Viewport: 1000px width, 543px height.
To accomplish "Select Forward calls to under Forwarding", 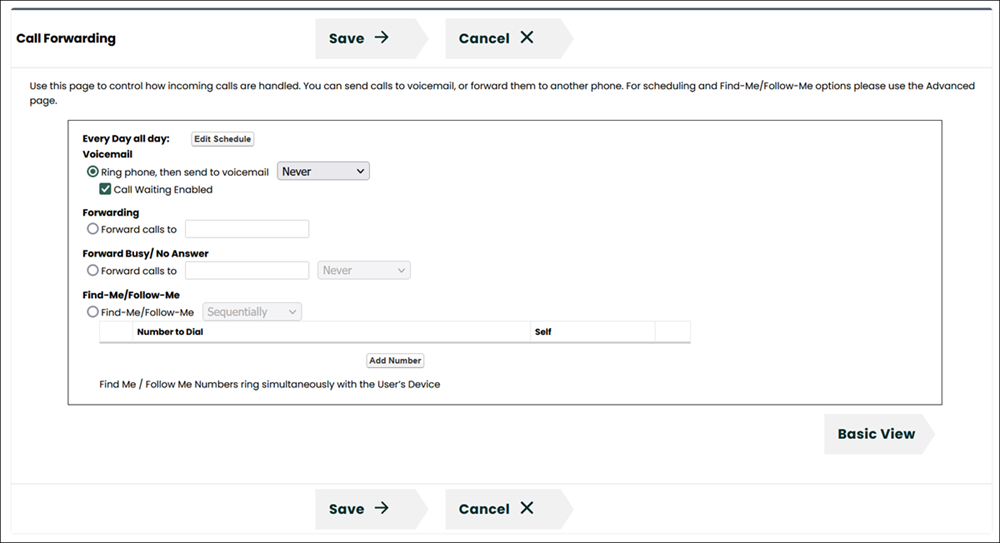I will (93, 229).
